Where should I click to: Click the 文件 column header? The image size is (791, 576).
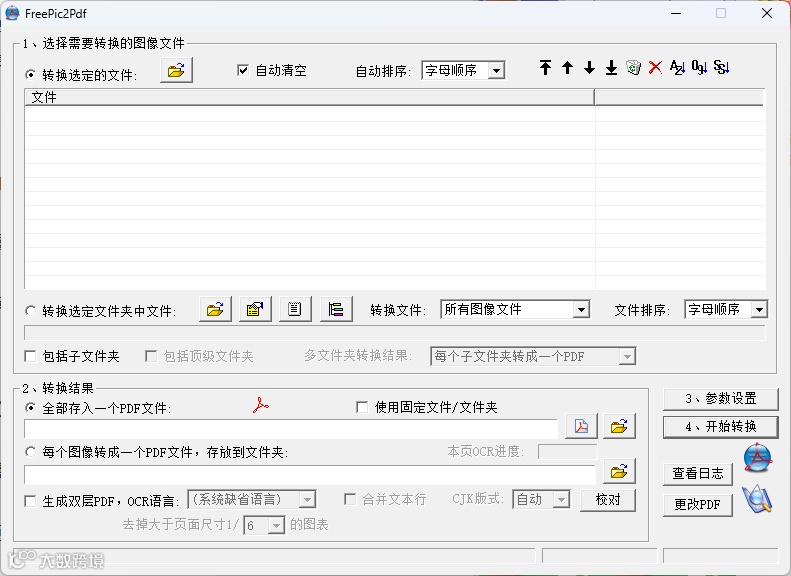point(309,97)
